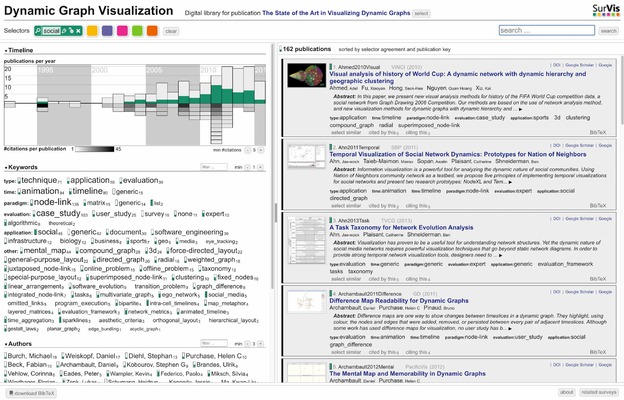
Task: Open the related surveys button
Action: [599, 392]
